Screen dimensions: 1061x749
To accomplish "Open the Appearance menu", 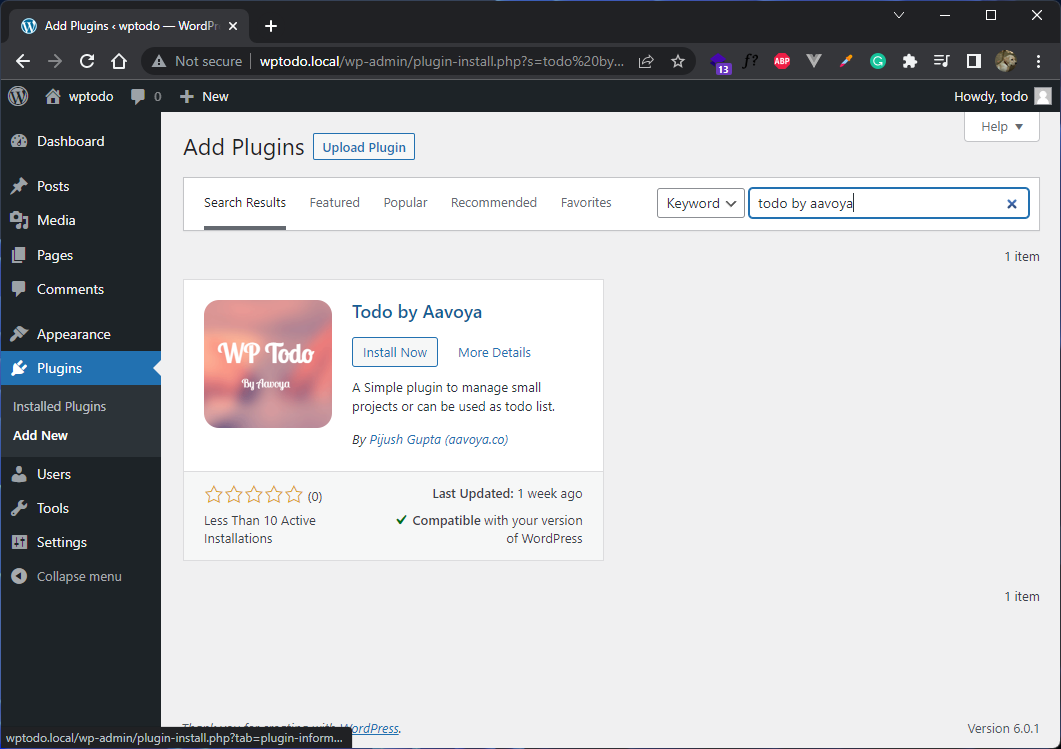I will pyautogui.click(x=81, y=334).
